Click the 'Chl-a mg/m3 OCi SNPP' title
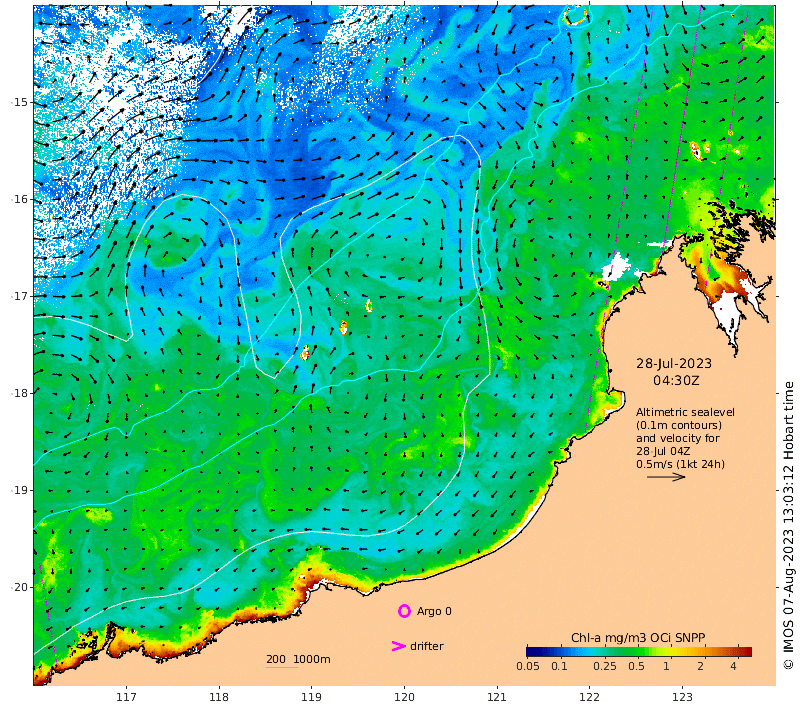The height and width of the screenshot is (710, 800). (638, 638)
